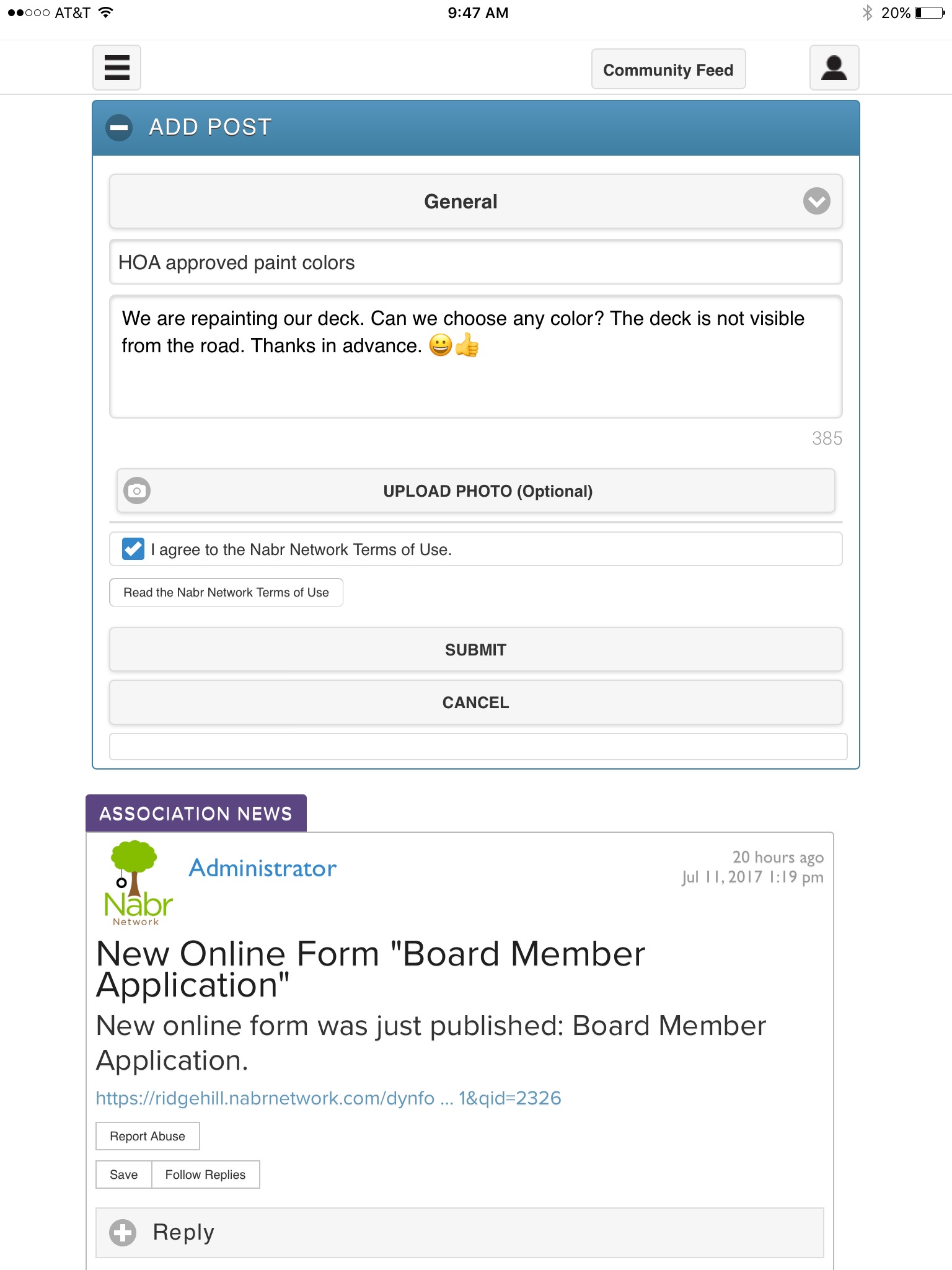The image size is (952, 1270).
Task: Submit the new post
Action: [x=475, y=649]
